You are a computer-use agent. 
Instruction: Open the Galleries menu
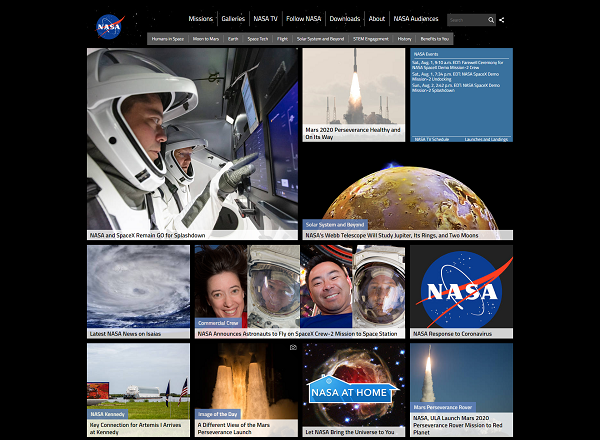233,18
